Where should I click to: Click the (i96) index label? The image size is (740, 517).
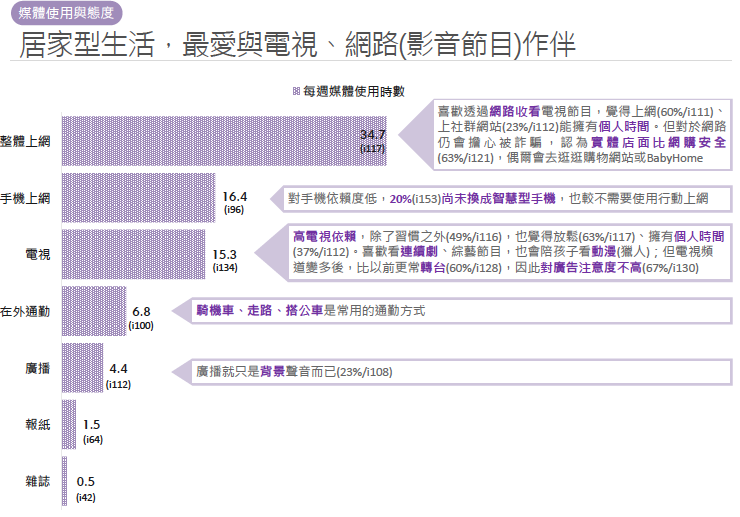point(234,210)
